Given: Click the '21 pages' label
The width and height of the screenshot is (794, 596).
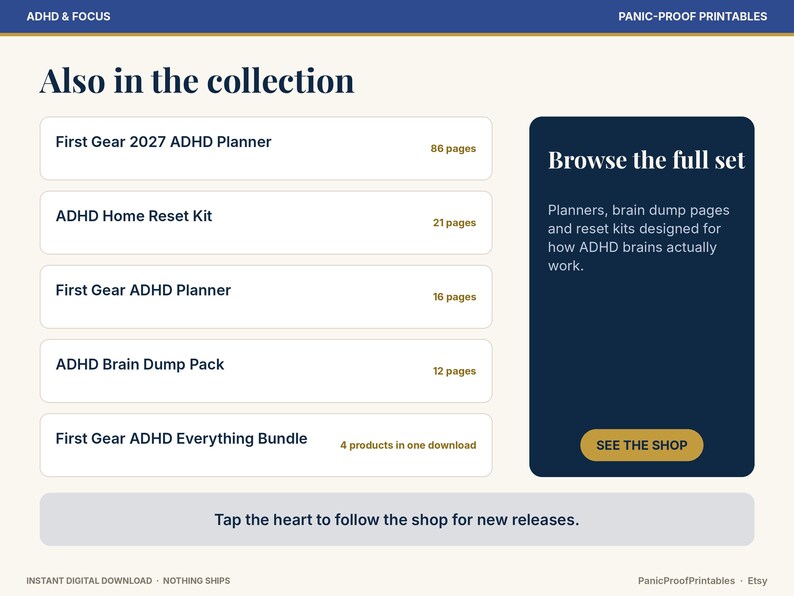Looking at the screenshot, I should (x=454, y=223).
